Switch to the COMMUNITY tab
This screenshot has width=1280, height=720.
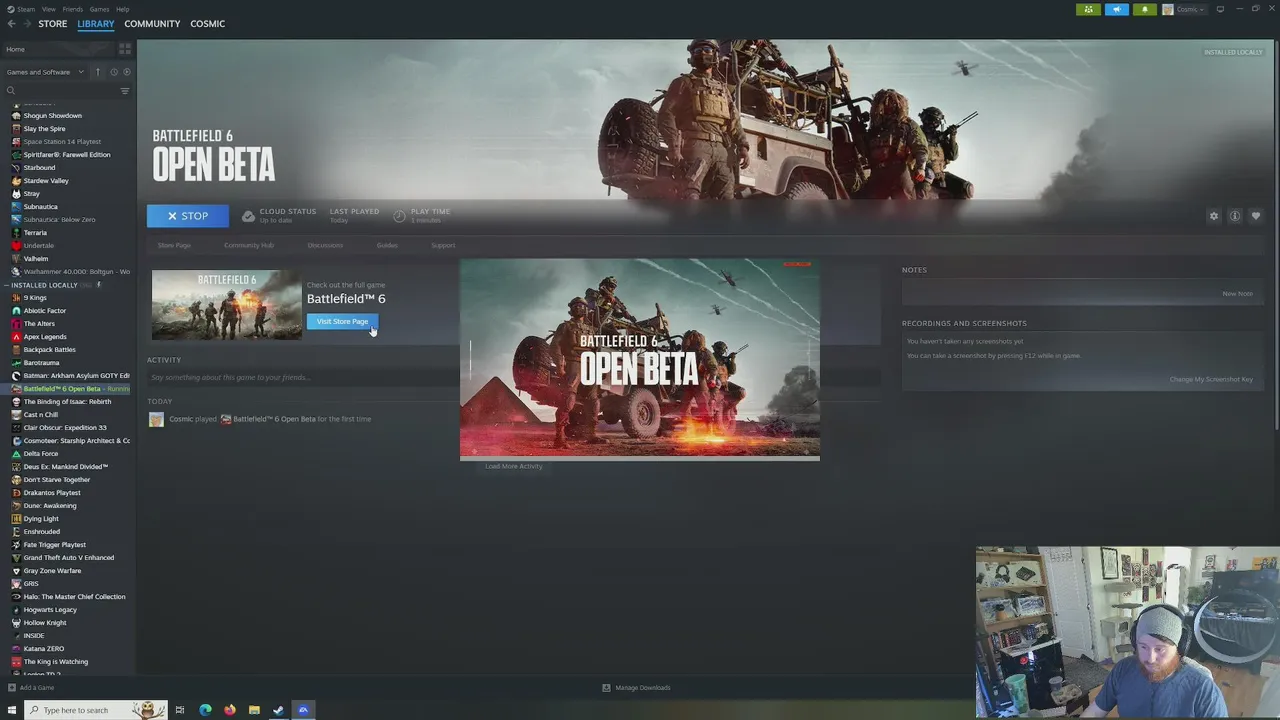tap(152, 24)
